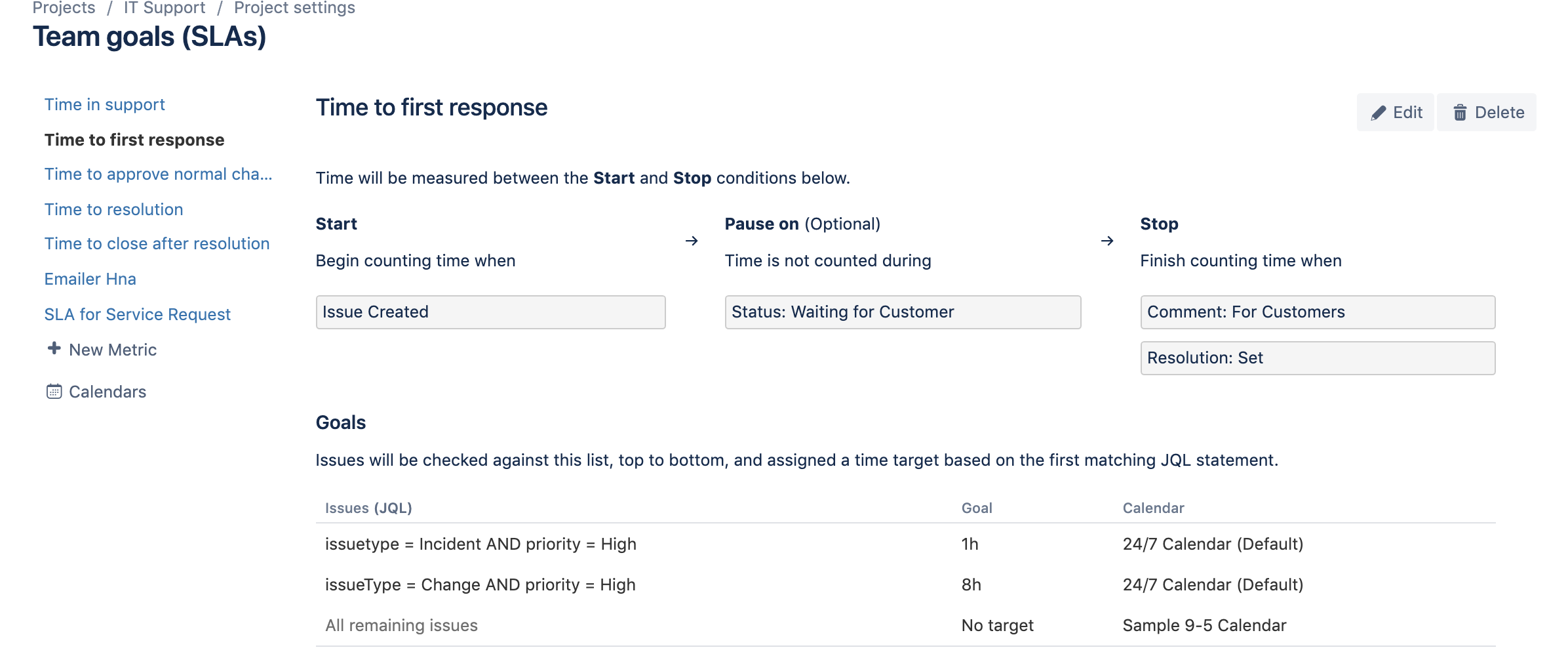The image size is (1568, 656).
Task: Select the Emailer Hna metric
Action: click(90, 279)
